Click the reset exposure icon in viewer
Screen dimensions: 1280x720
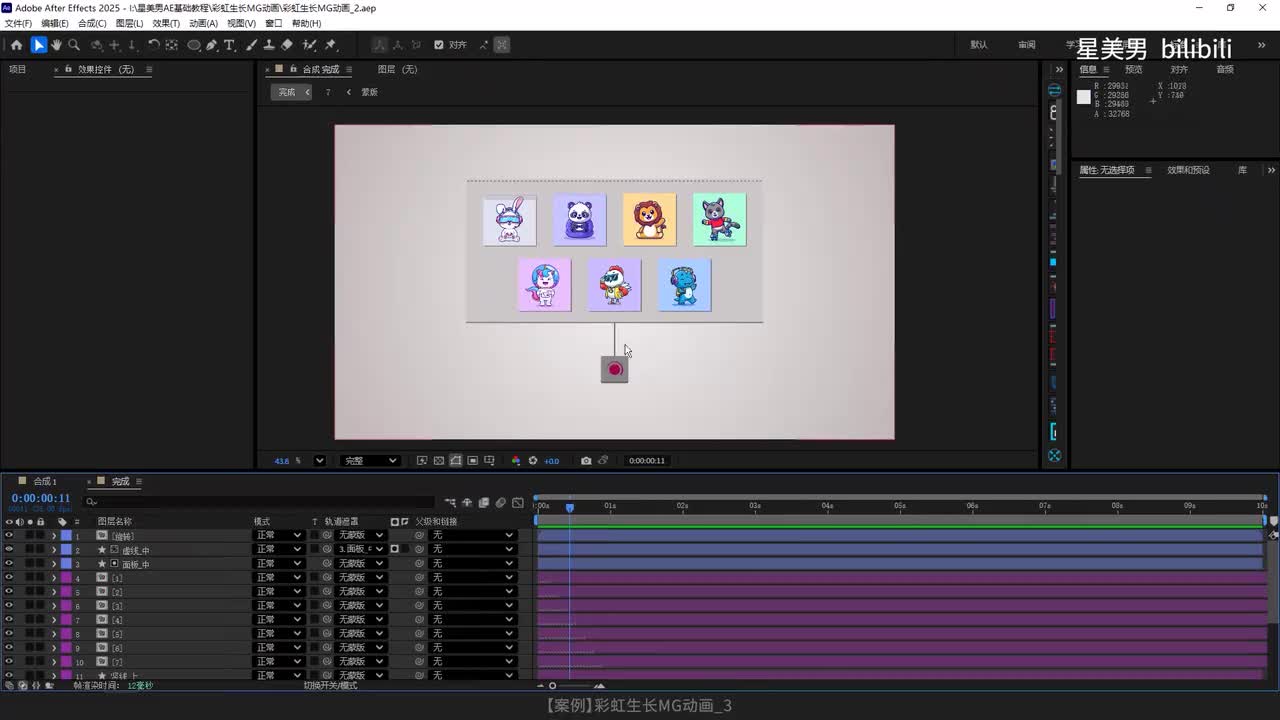click(x=533, y=461)
